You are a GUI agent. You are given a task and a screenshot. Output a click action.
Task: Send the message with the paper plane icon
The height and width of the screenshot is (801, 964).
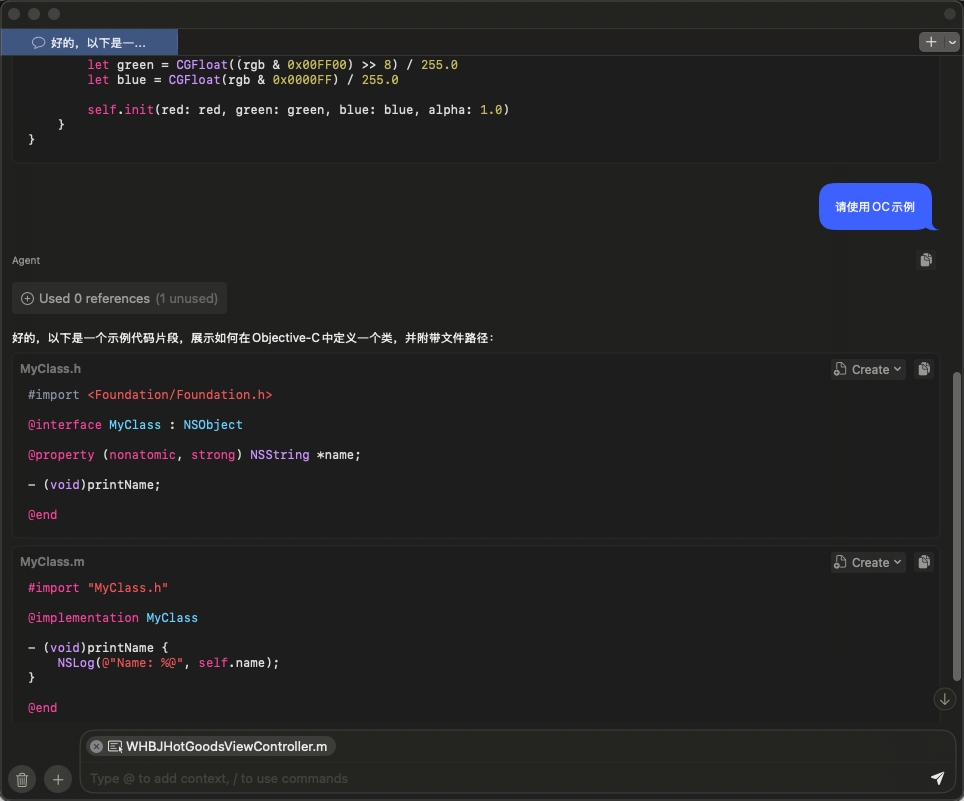tap(937, 778)
